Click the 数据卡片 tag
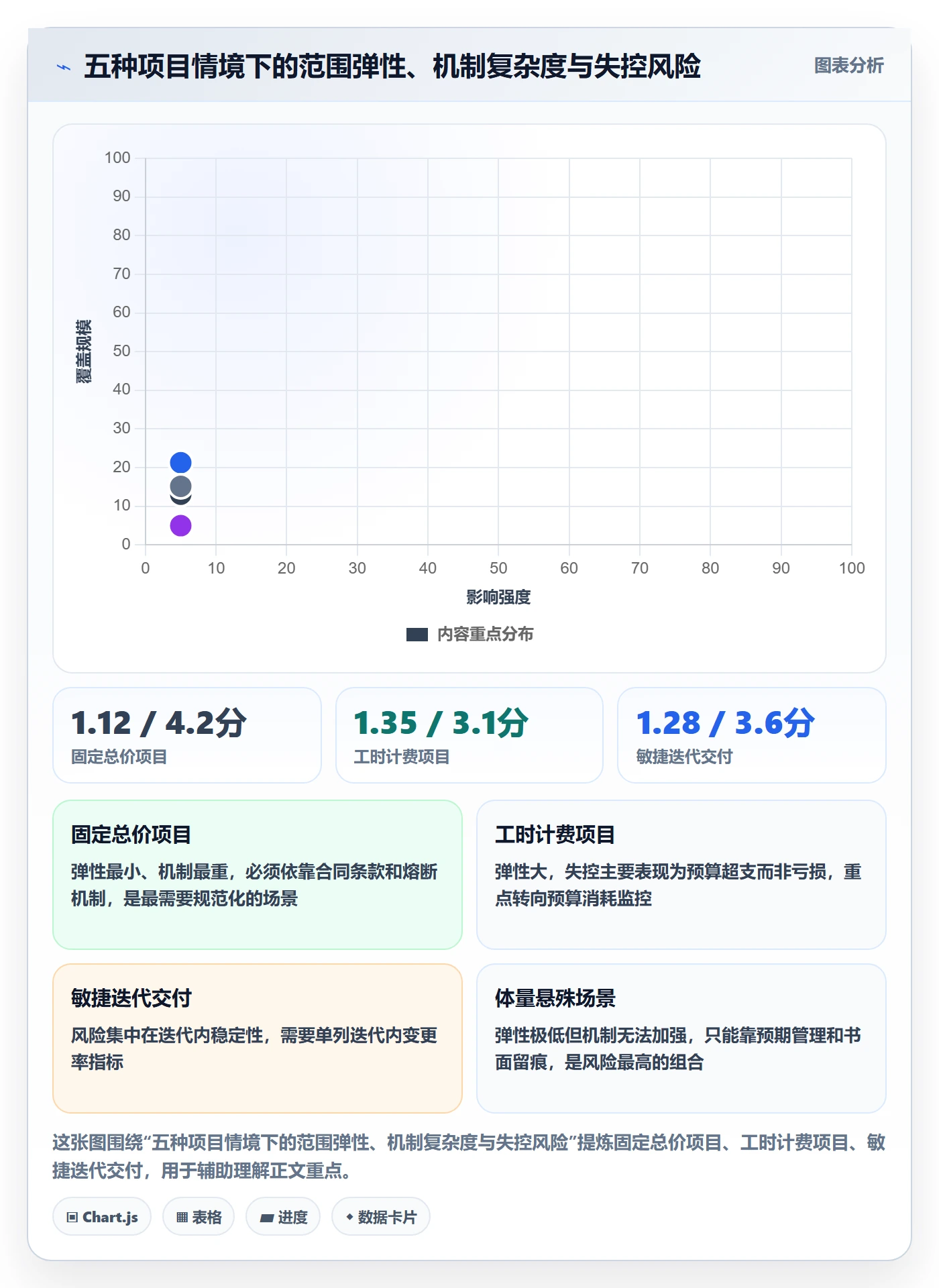 pos(381,1217)
